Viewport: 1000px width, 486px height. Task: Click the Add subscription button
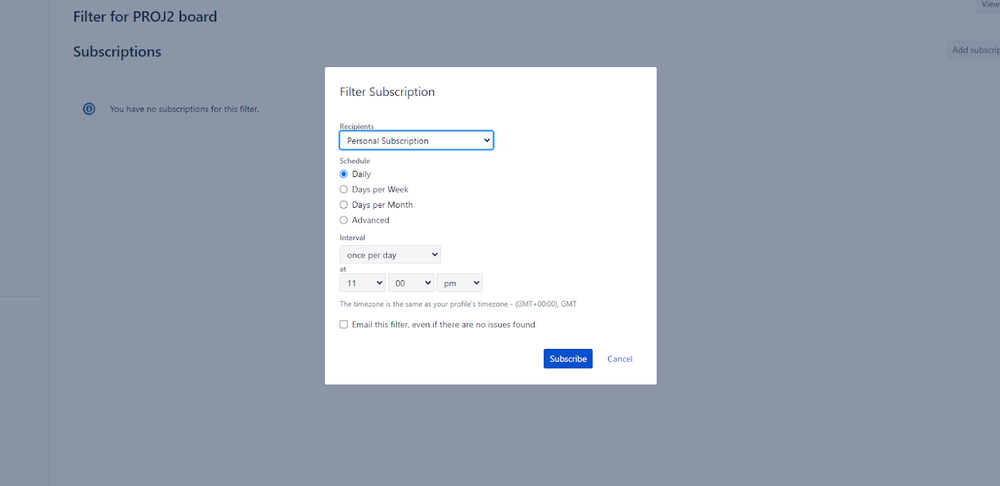coord(973,50)
